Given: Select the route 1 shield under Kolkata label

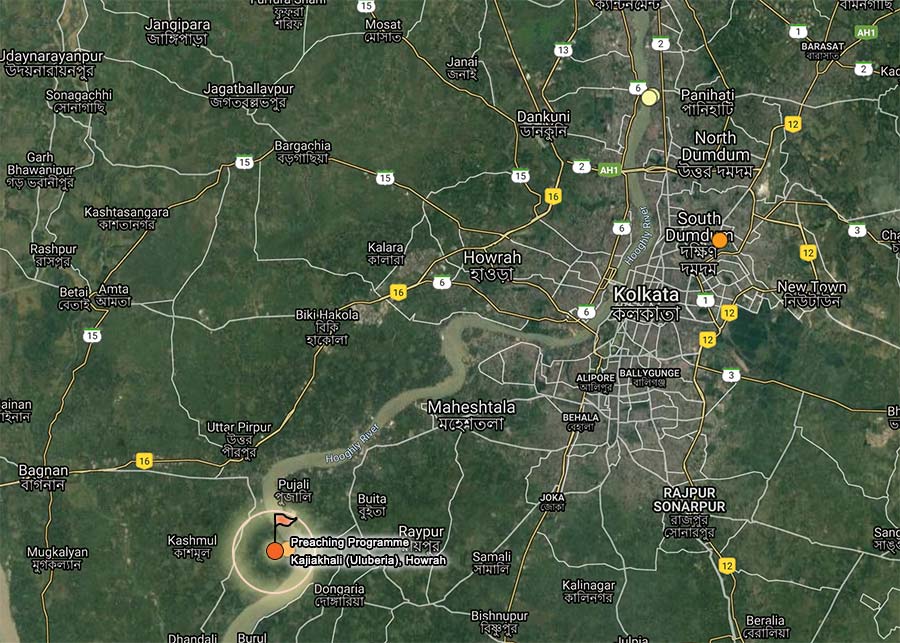Looking at the screenshot, I should coord(705,300).
